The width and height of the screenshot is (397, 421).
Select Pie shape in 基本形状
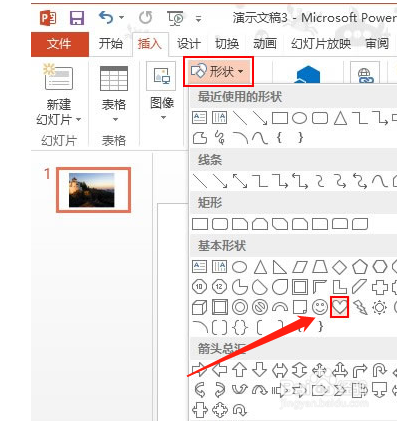[240, 287]
